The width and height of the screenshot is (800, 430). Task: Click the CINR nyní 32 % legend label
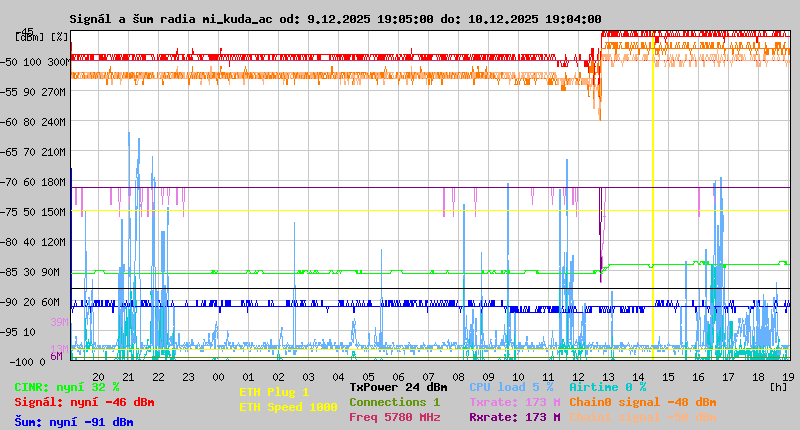tap(67, 387)
